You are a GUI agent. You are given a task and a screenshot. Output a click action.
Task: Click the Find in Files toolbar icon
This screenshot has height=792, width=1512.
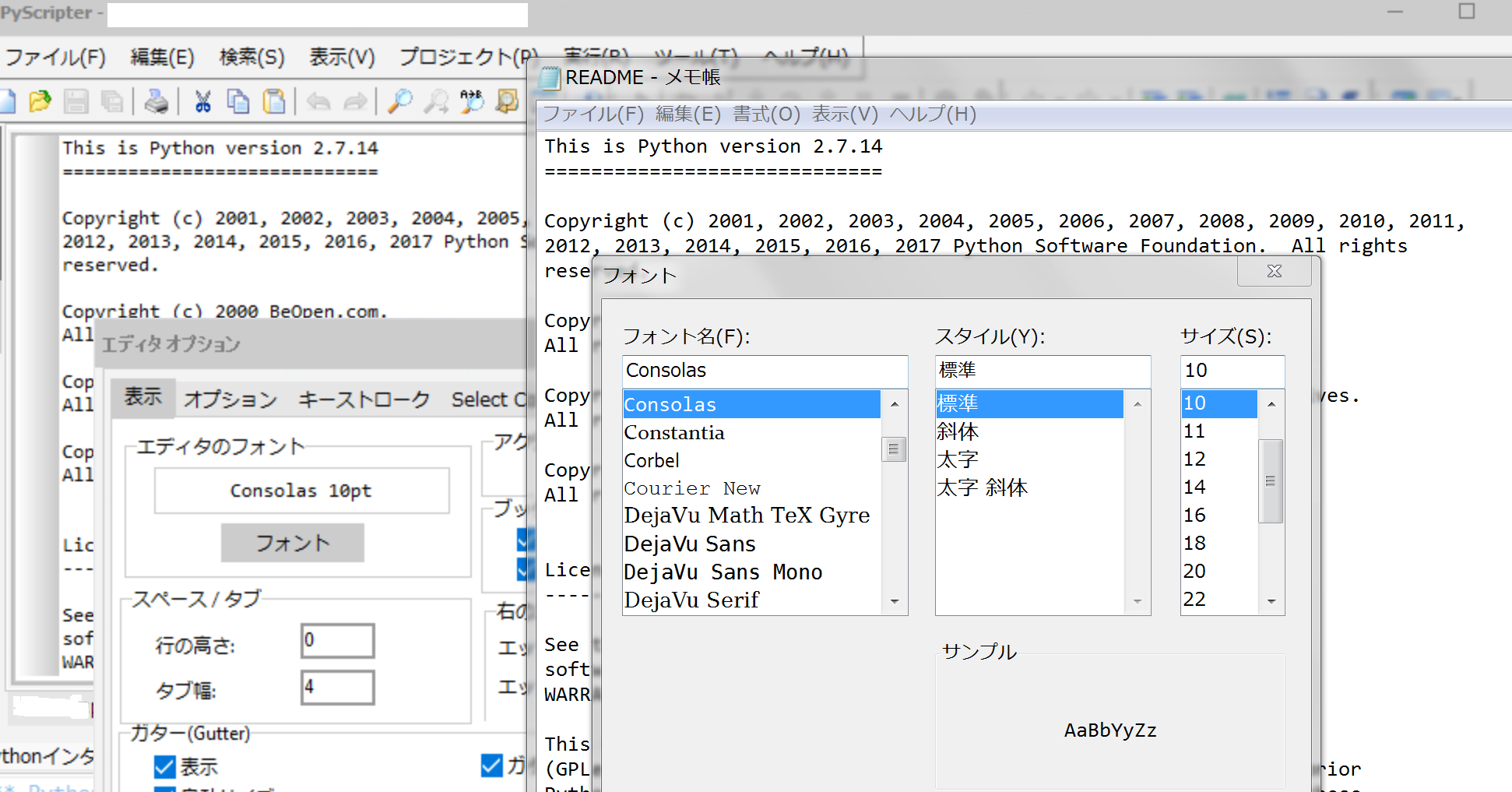click(x=506, y=101)
